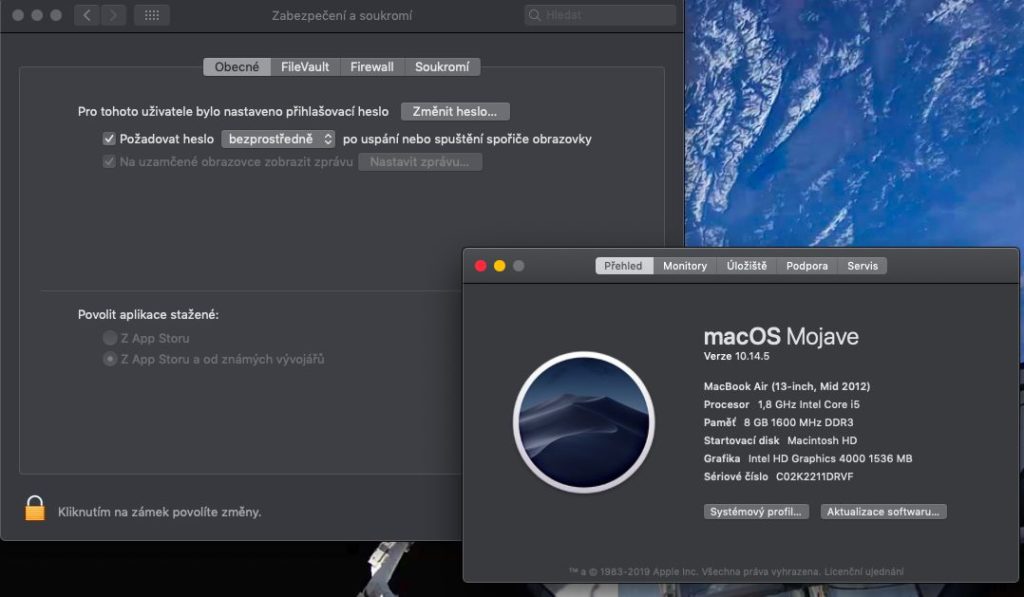
Task: Click the Aktualizace softwaru button
Action: pyautogui.click(x=884, y=511)
